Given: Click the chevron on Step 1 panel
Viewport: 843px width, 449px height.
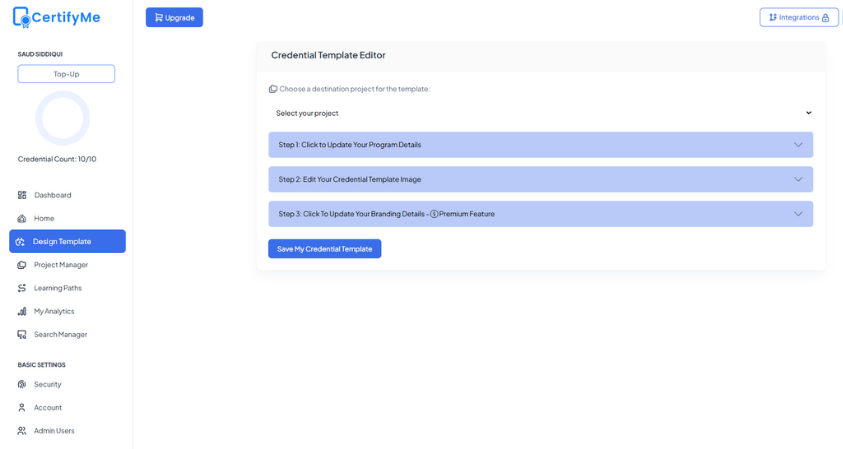Looking at the screenshot, I should 798,145.
